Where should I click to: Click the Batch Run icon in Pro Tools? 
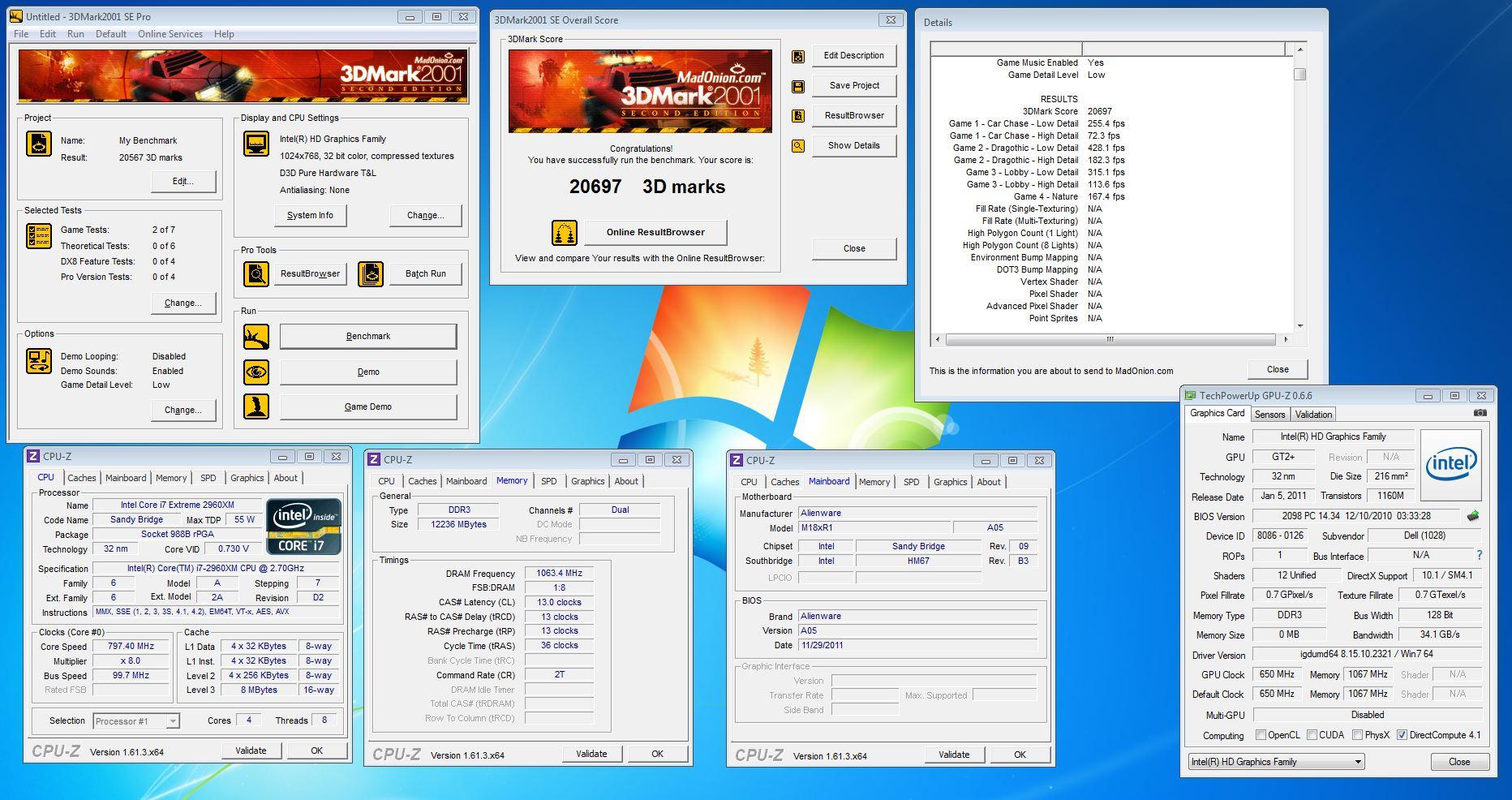[371, 273]
